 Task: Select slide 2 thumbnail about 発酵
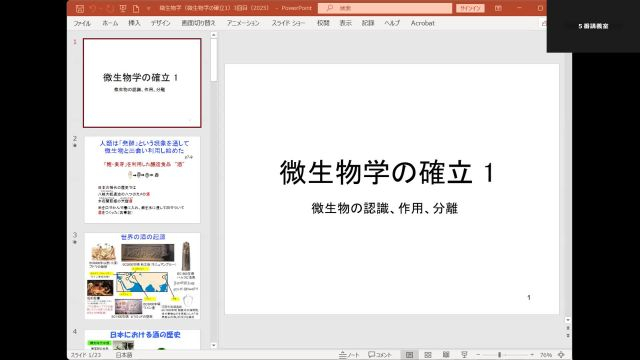pos(142,180)
